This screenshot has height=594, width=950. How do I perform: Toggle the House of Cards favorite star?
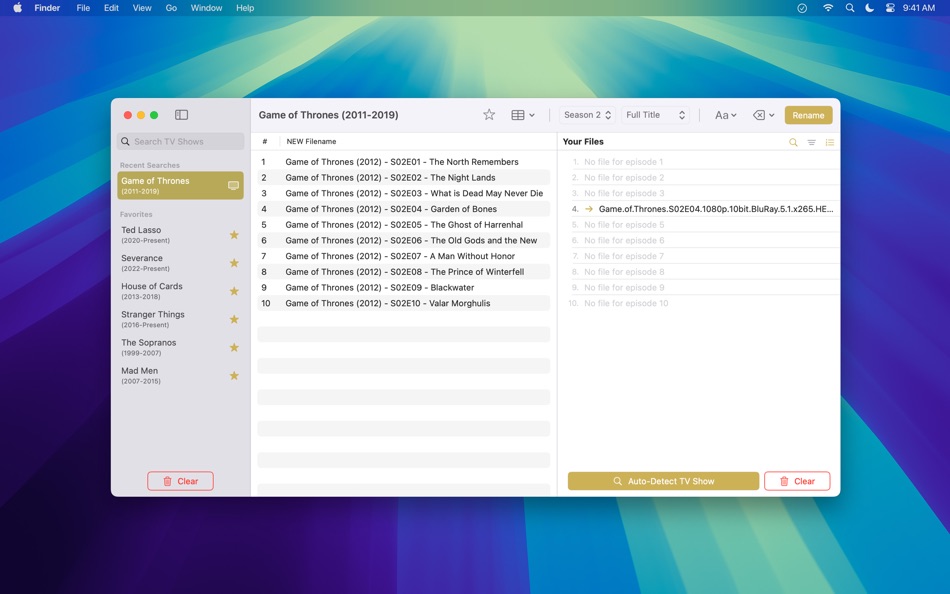[234, 291]
